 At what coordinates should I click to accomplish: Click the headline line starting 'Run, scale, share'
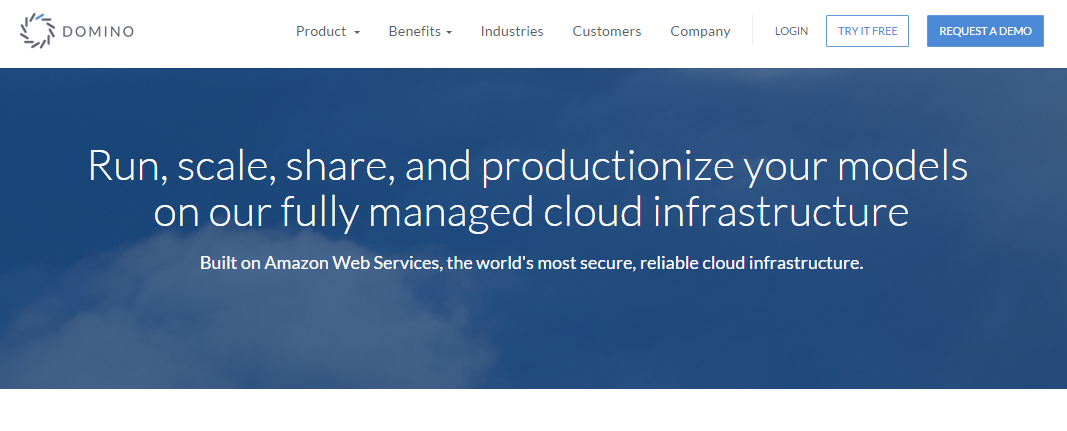pyautogui.click(x=528, y=166)
